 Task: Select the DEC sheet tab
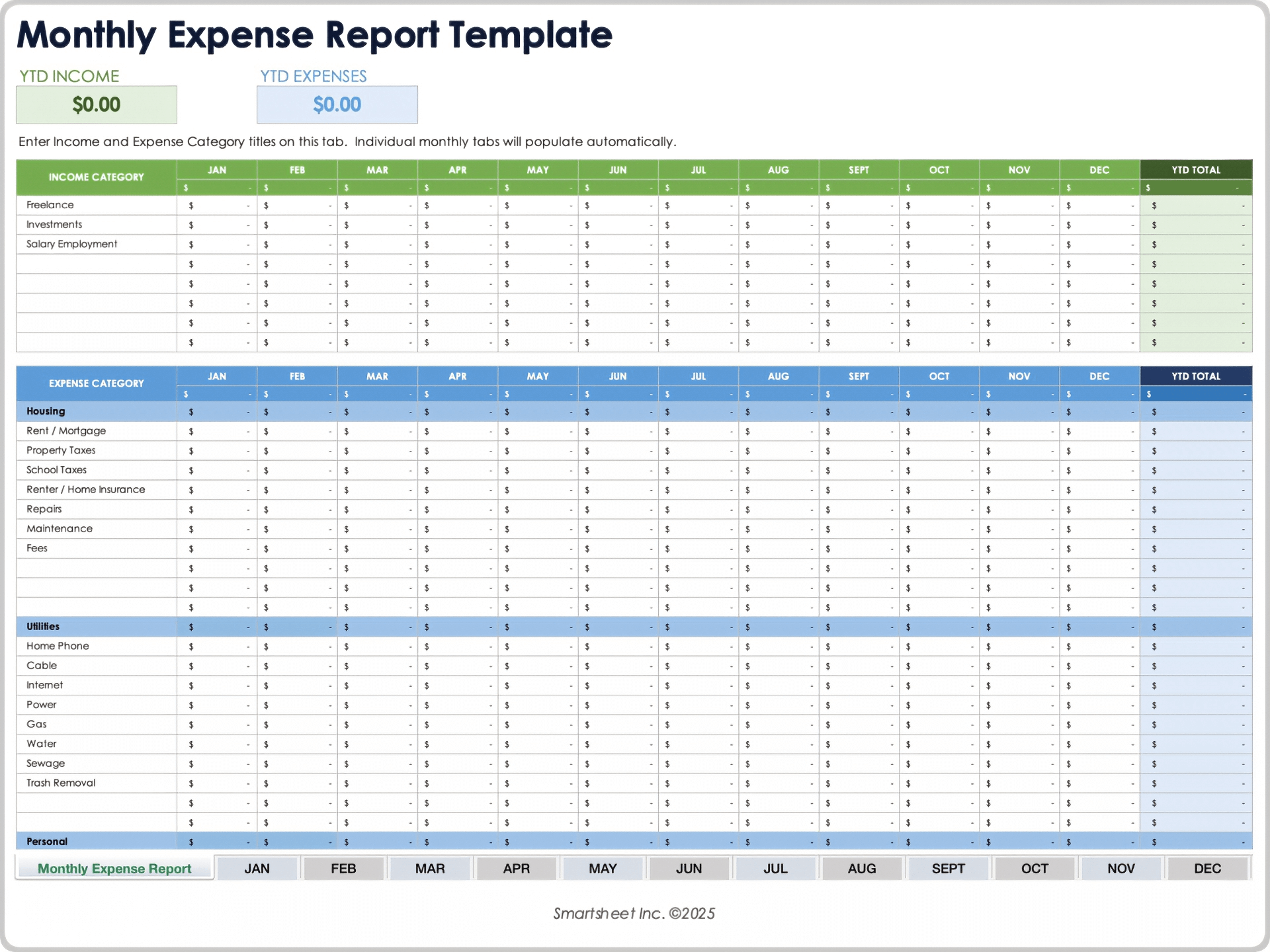(x=1208, y=868)
